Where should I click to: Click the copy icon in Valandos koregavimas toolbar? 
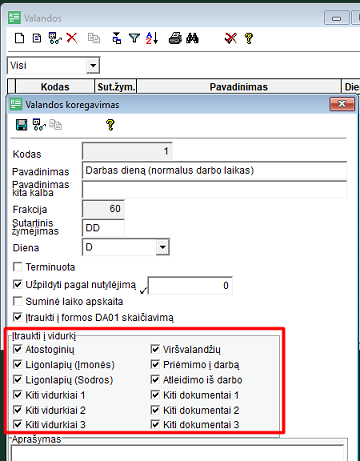click(x=56, y=125)
